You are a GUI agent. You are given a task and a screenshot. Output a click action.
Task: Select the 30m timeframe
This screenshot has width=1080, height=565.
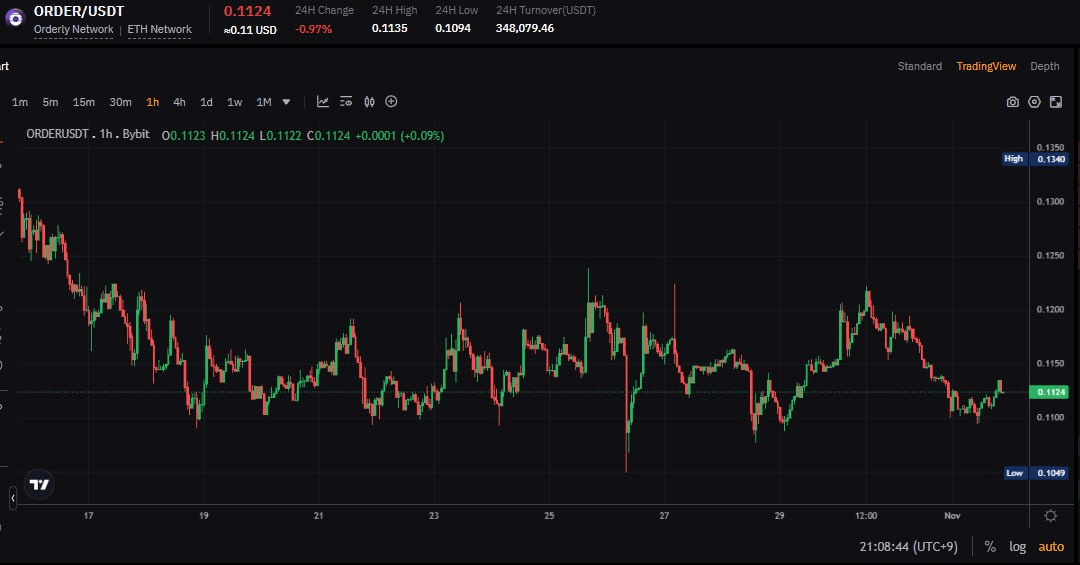121,102
